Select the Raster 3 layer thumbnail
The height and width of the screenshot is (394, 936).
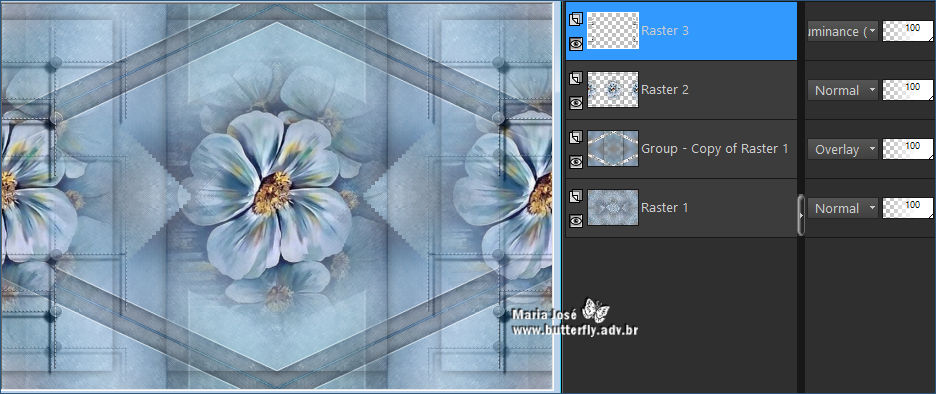pos(613,30)
